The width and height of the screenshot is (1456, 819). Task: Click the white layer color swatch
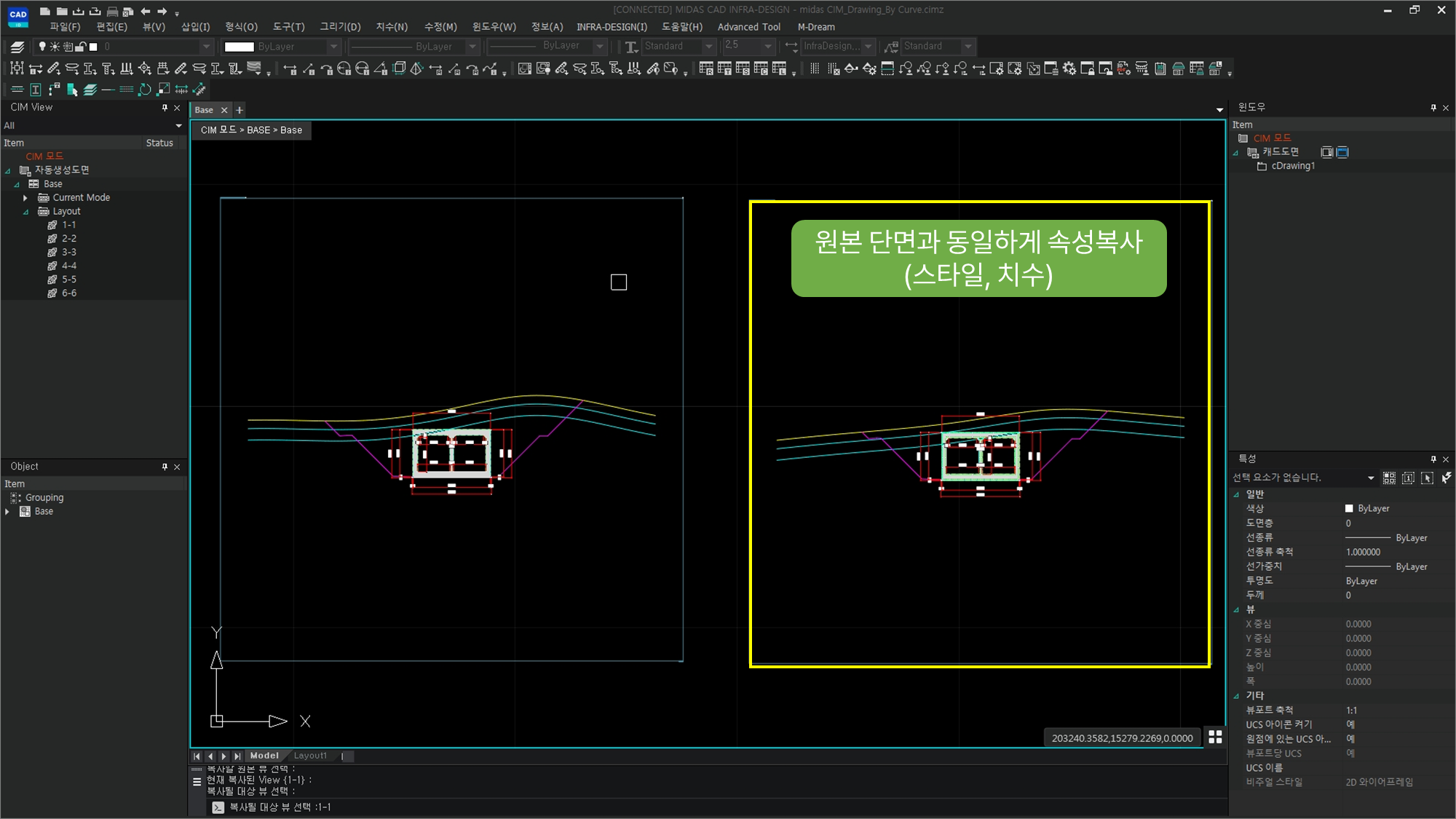coord(93,47)
